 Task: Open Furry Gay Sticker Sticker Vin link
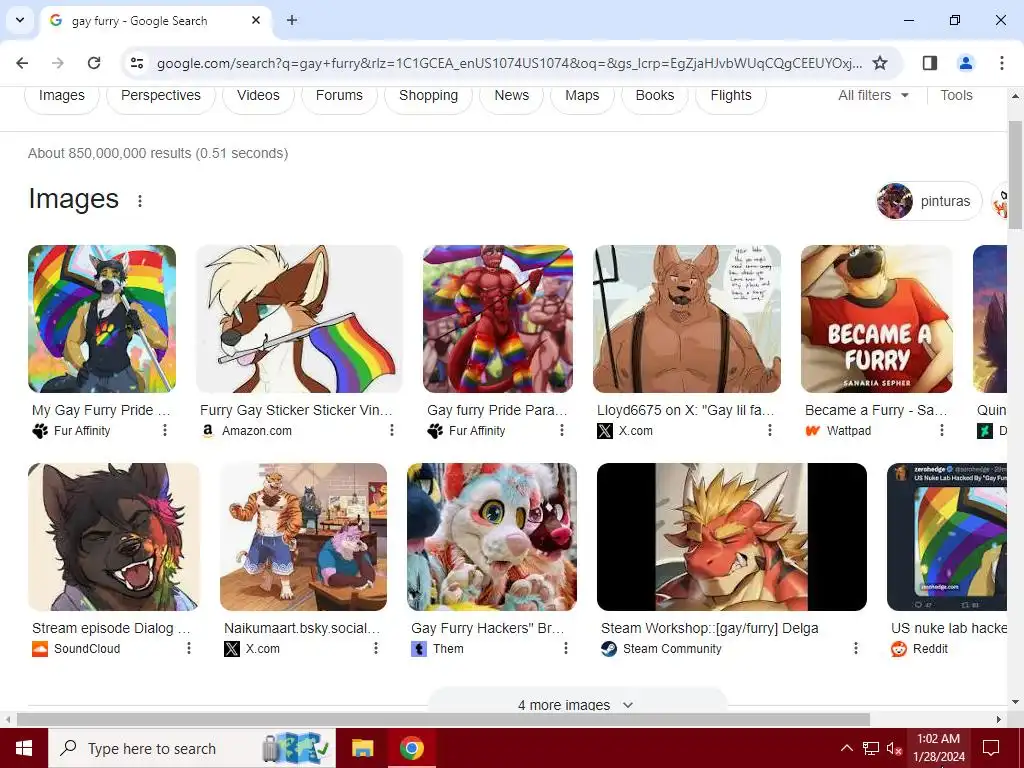click(296, 410)
